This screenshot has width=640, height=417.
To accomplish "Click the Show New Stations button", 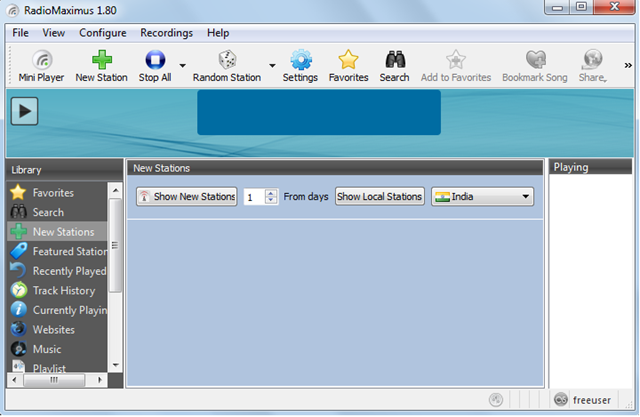I will [187, 197].
